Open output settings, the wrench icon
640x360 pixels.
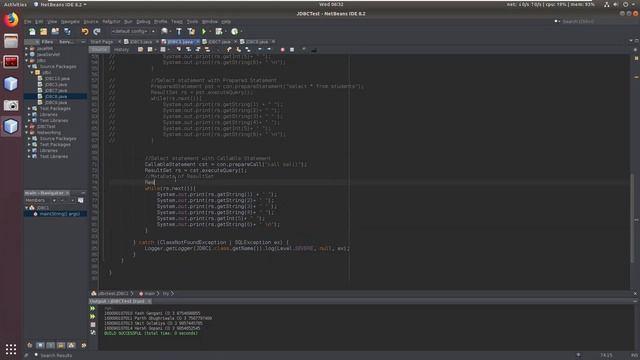(93, 333)
